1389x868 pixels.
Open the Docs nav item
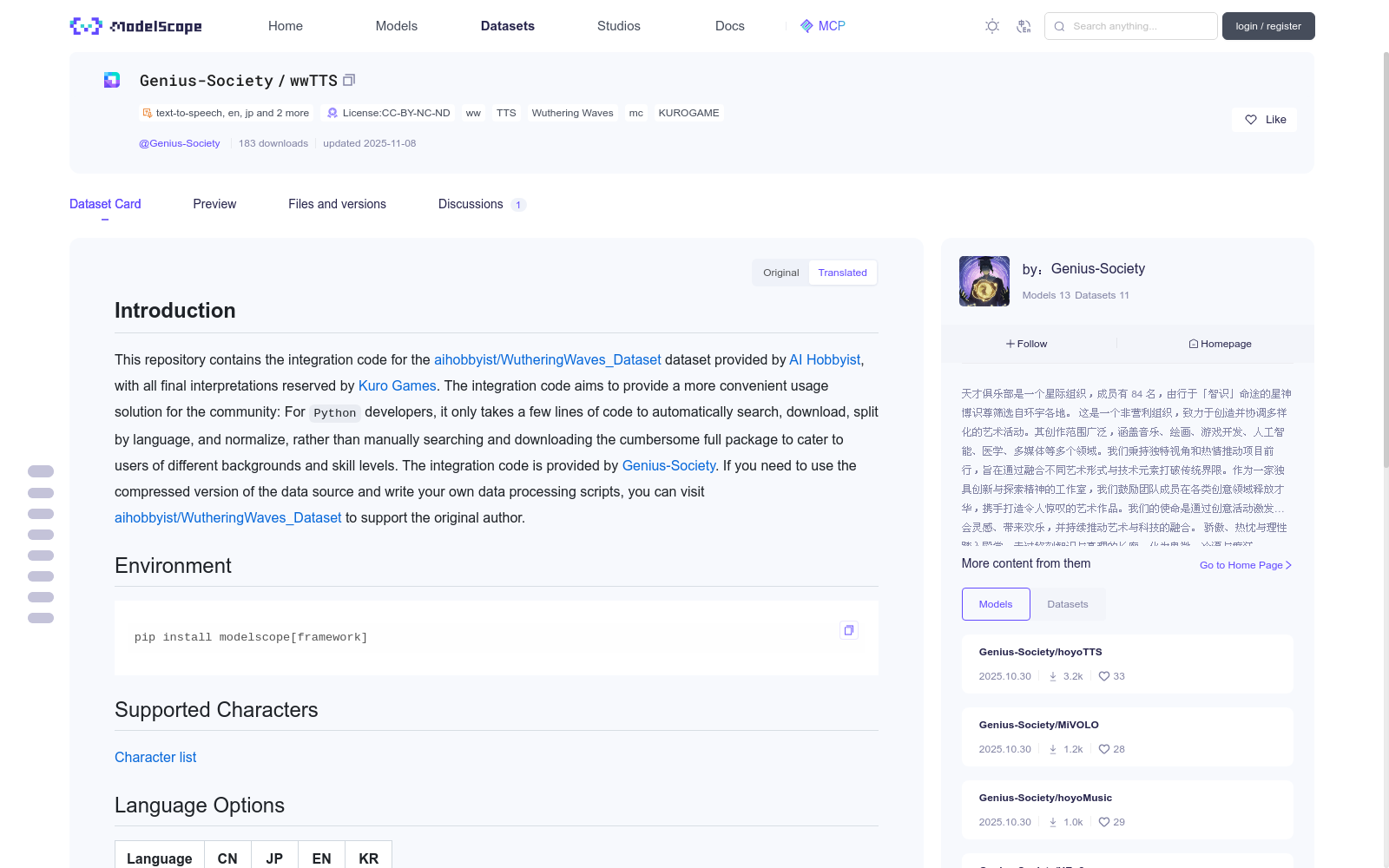pos(730,26)
